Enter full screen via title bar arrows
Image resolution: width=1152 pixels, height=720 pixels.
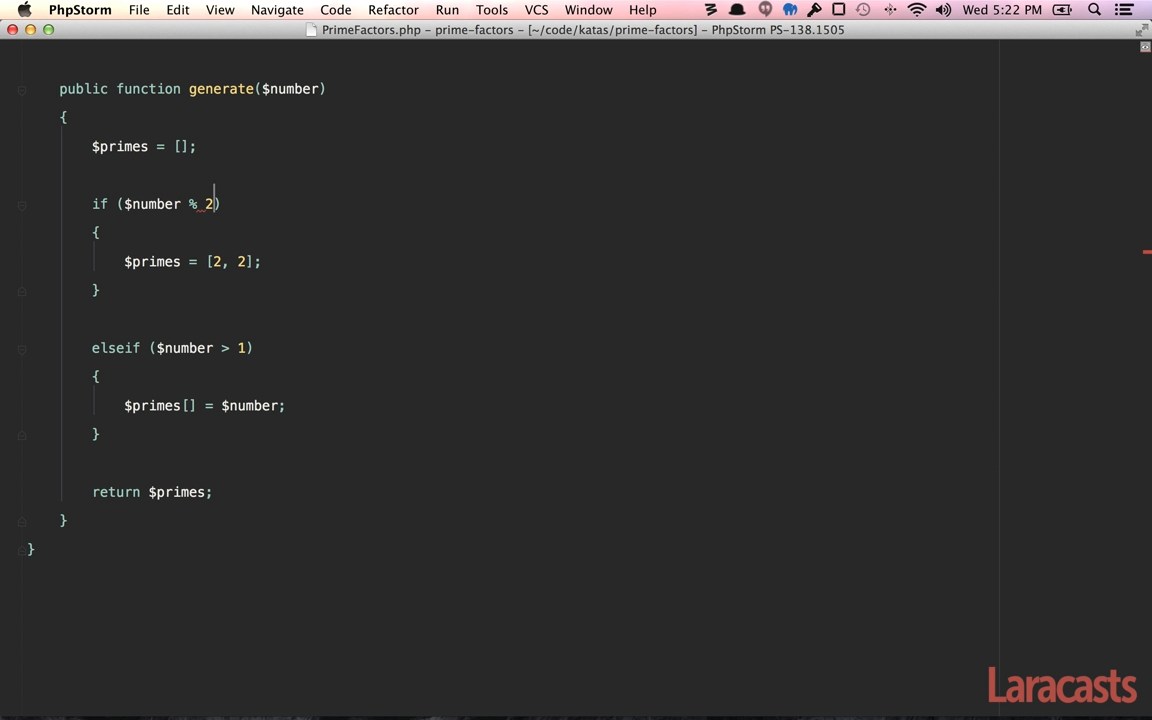(1141, 30)
